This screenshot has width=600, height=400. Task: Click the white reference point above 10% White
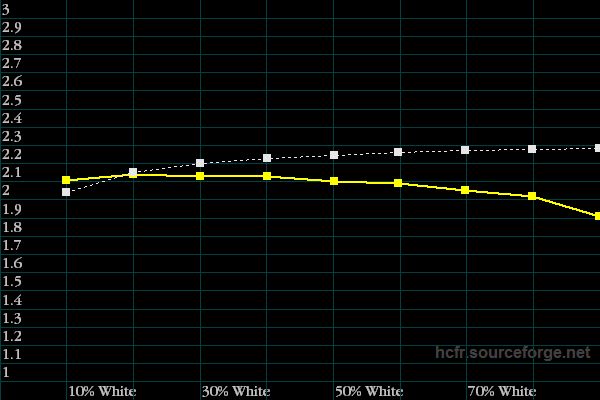66,192
